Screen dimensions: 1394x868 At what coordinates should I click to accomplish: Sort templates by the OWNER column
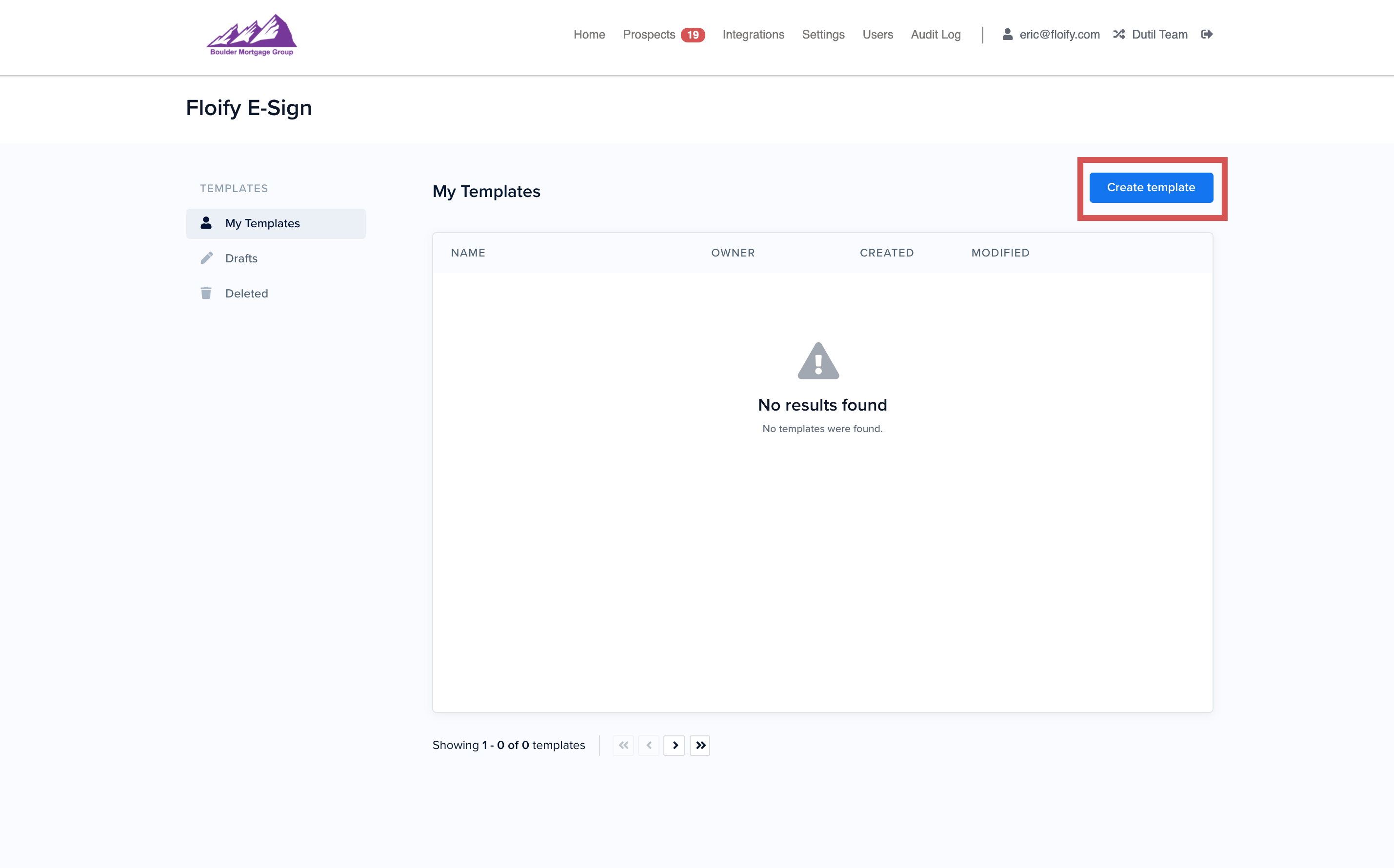click(733, 253)
